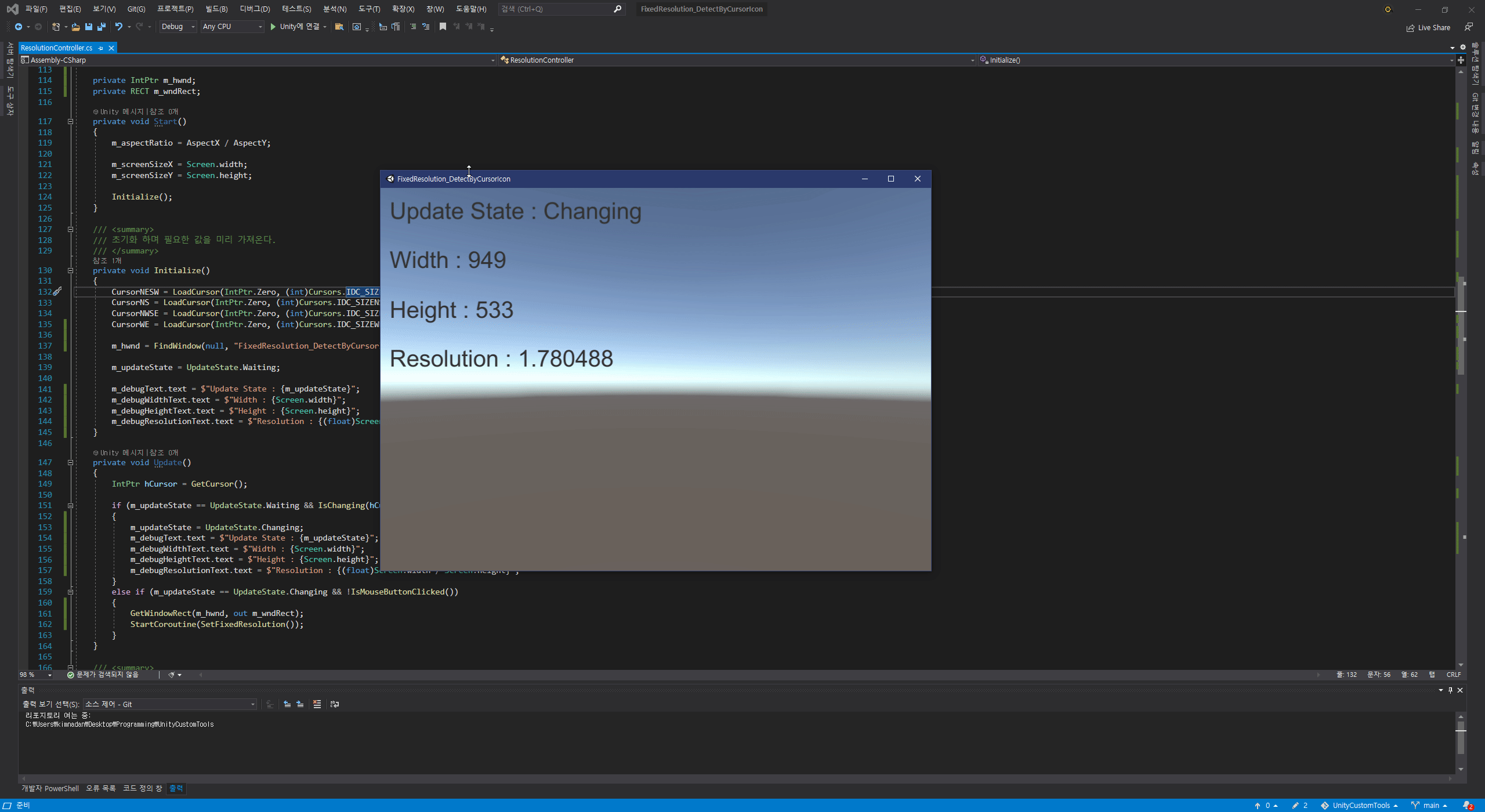Screen dimensions: 1485x812
Task: Open output source selection dropdown
Action: coord(169,704)
